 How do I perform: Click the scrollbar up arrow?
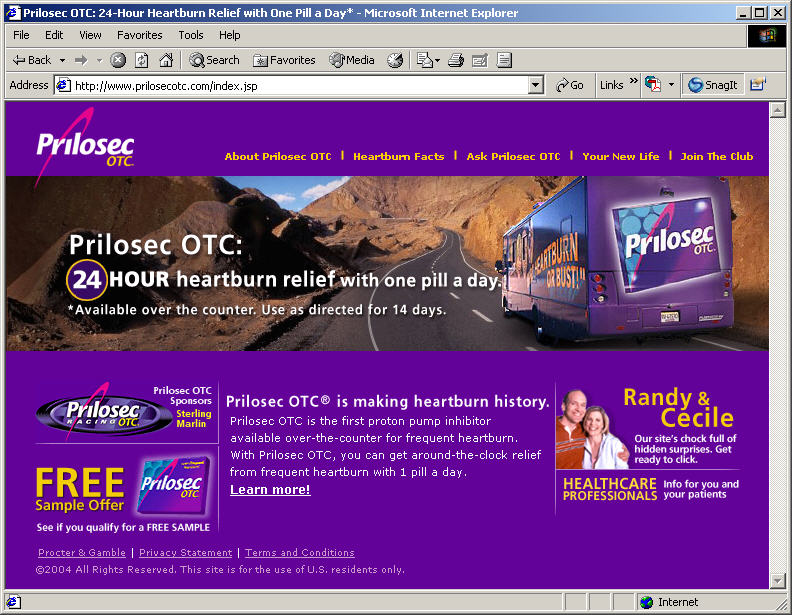pyautogui.click(x=777, y=110)
